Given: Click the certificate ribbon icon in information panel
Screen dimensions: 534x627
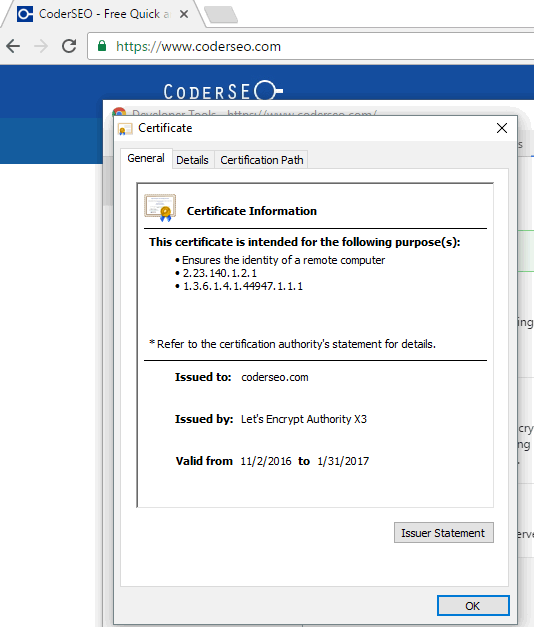Looking at the screenshot, I should pyautogui.click(x=160, y=208).
